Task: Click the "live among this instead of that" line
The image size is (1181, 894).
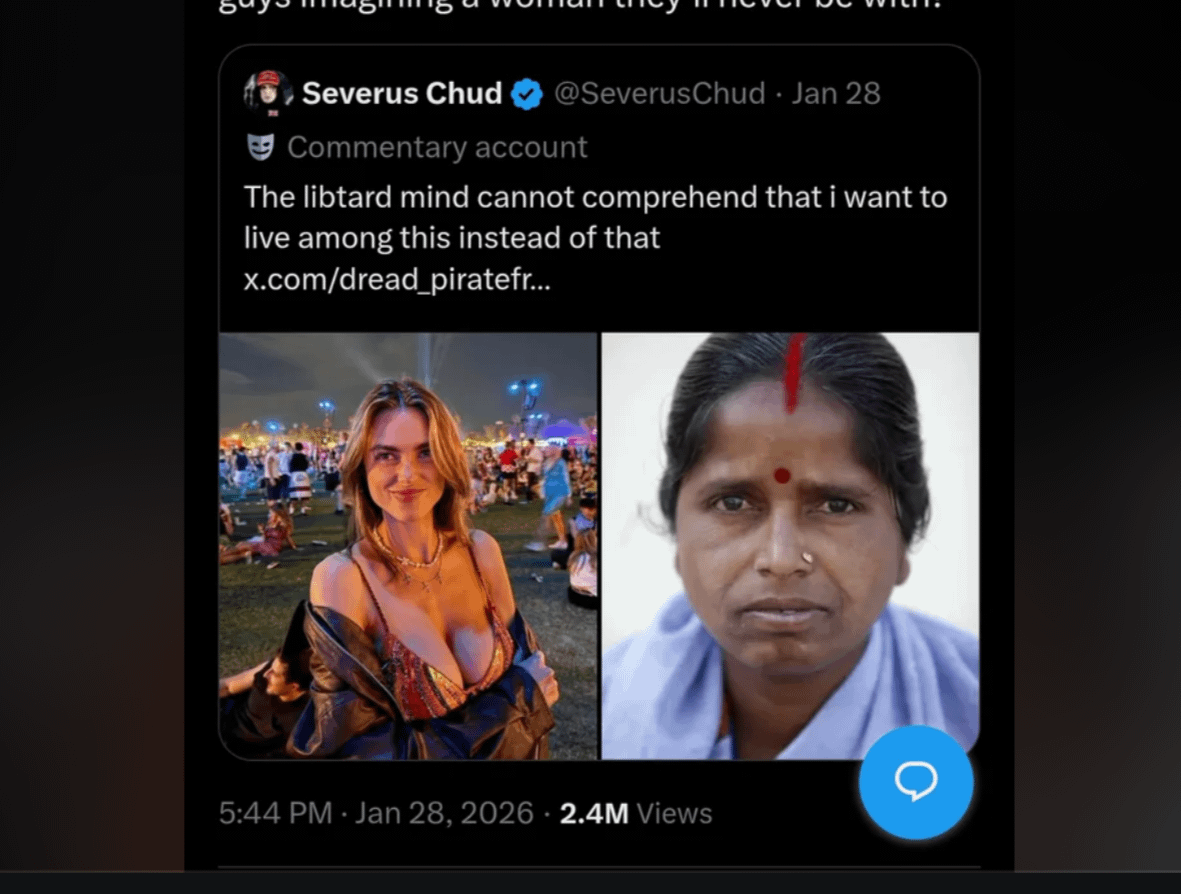Action: pyautogui.click(x=452, y=238)
